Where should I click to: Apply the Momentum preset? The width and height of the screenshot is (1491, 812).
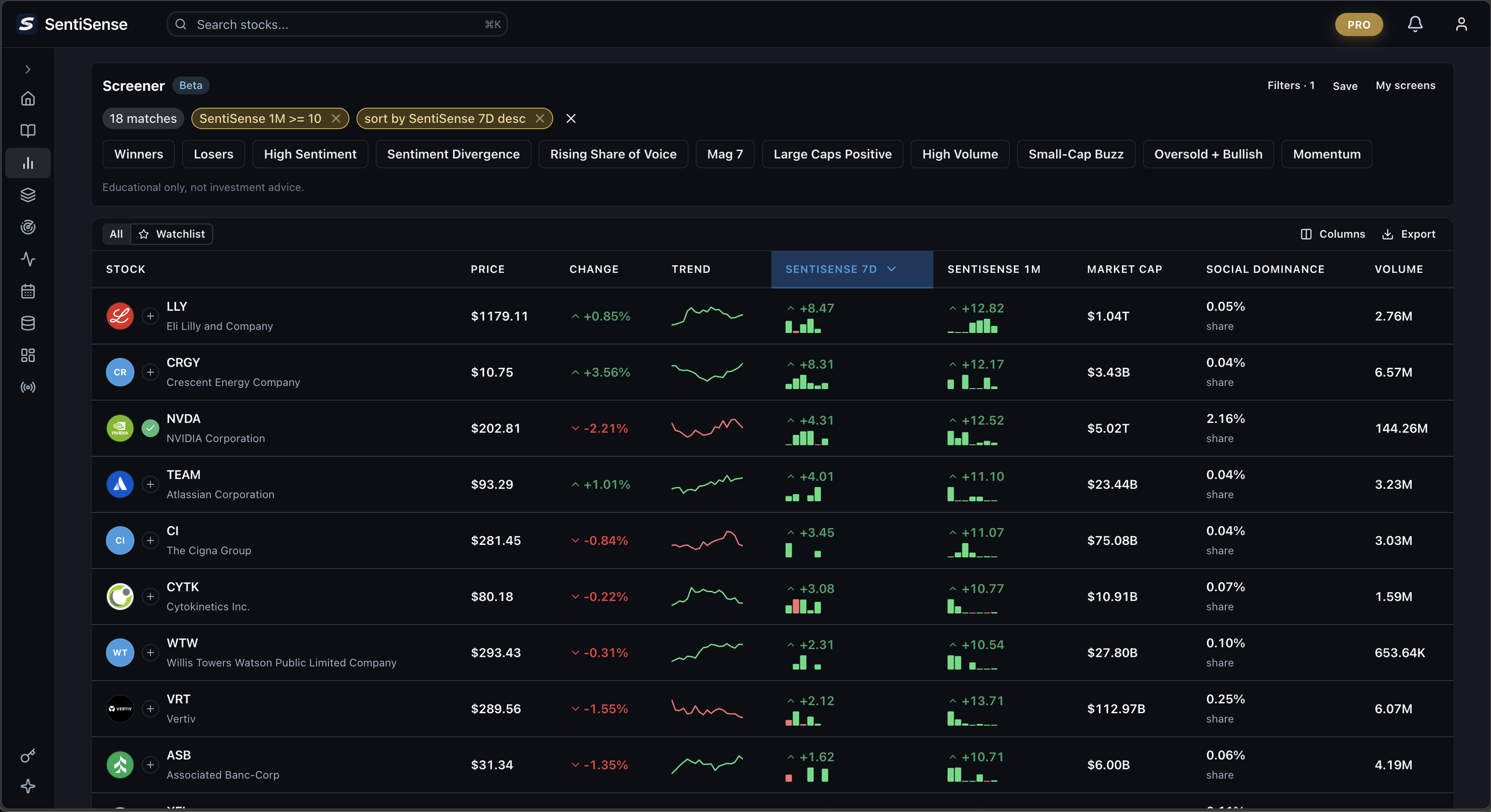tap(1327, 154)
